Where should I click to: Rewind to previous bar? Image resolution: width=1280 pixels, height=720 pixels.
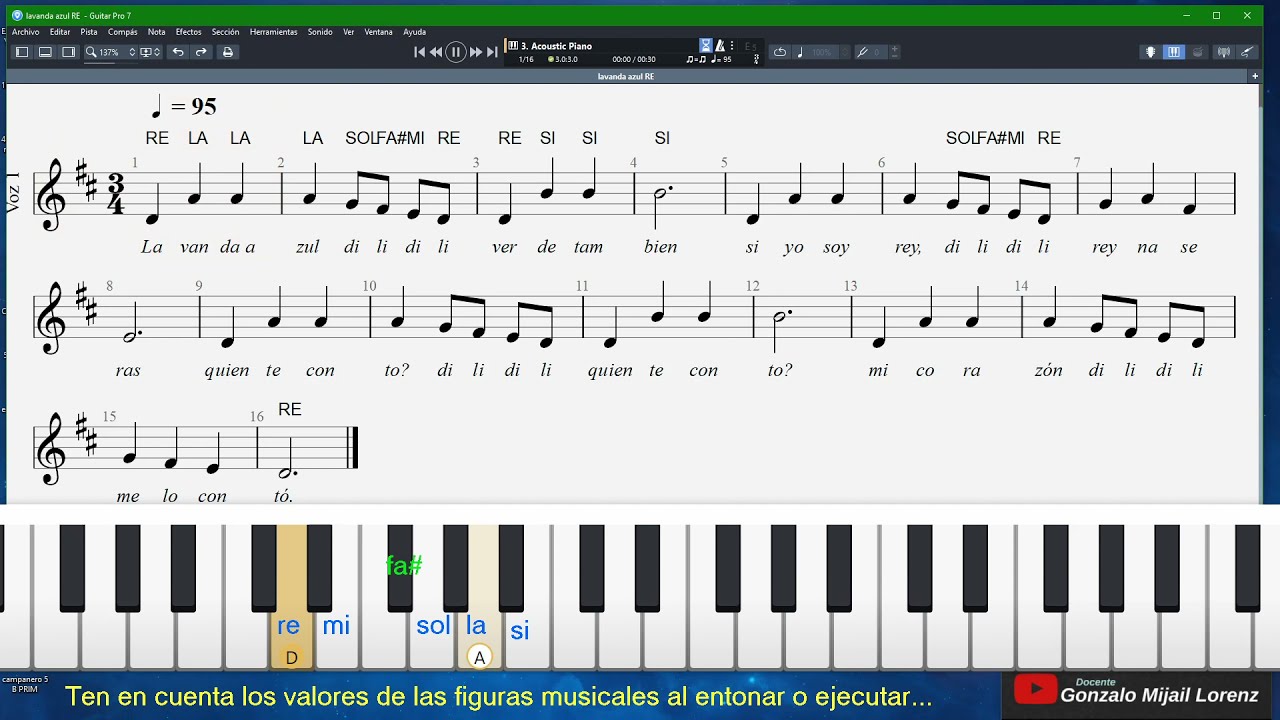click(436, 52)
